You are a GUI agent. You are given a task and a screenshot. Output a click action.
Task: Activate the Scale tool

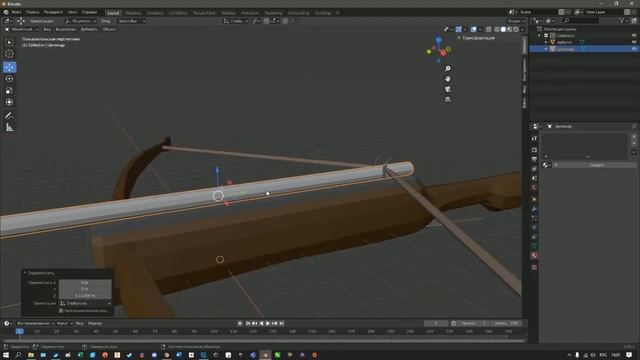tap(9, 90)
